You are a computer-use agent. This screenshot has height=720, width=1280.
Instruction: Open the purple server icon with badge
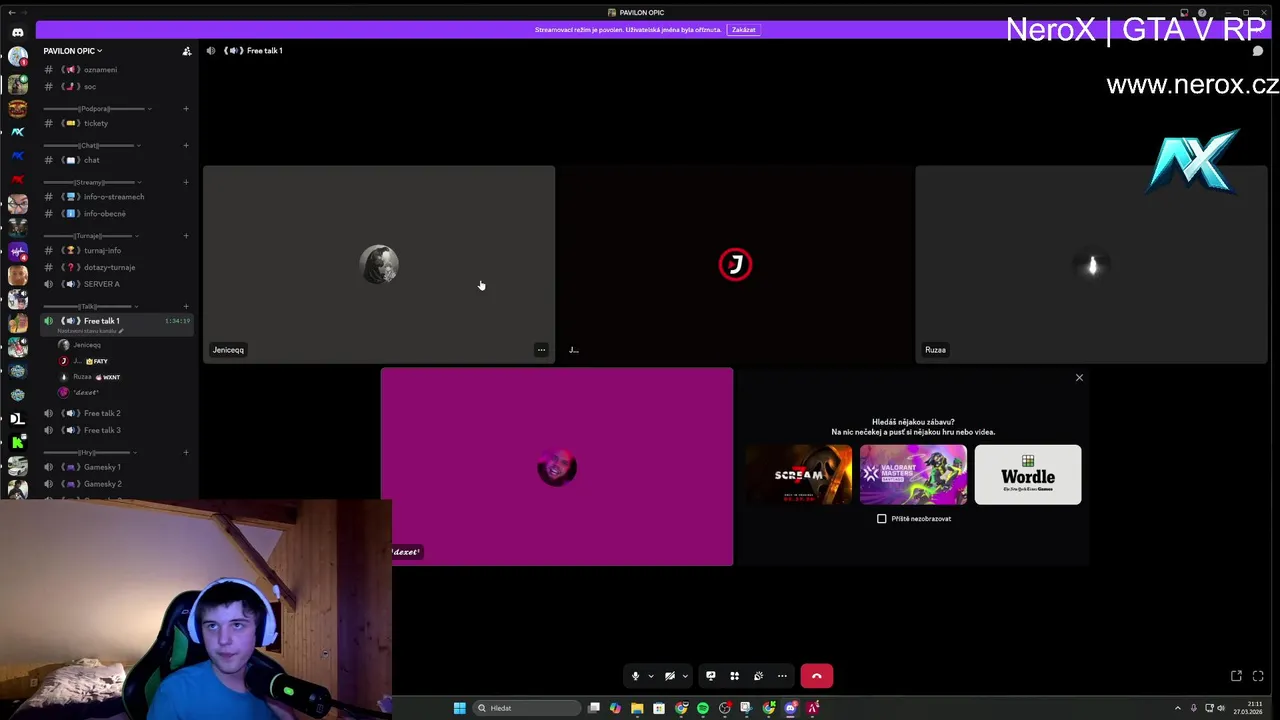pyautogui.click(x=17, y=251)
